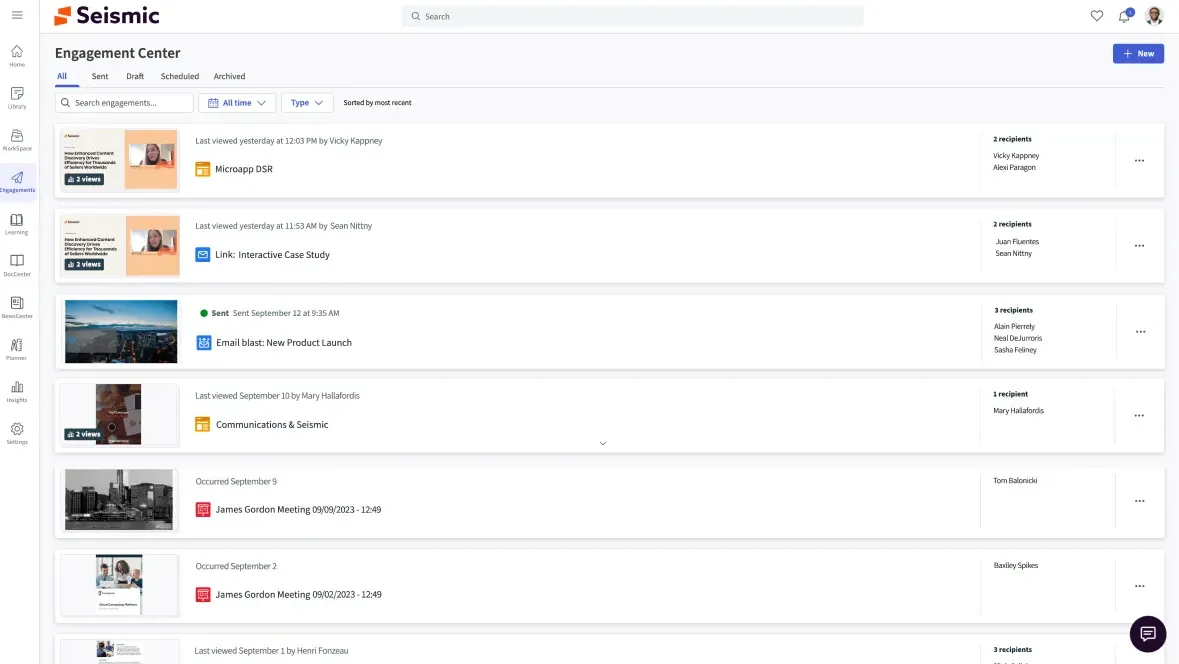
Task: Click the Interactive Case Study thumbnail
Action: coord(120,245)
